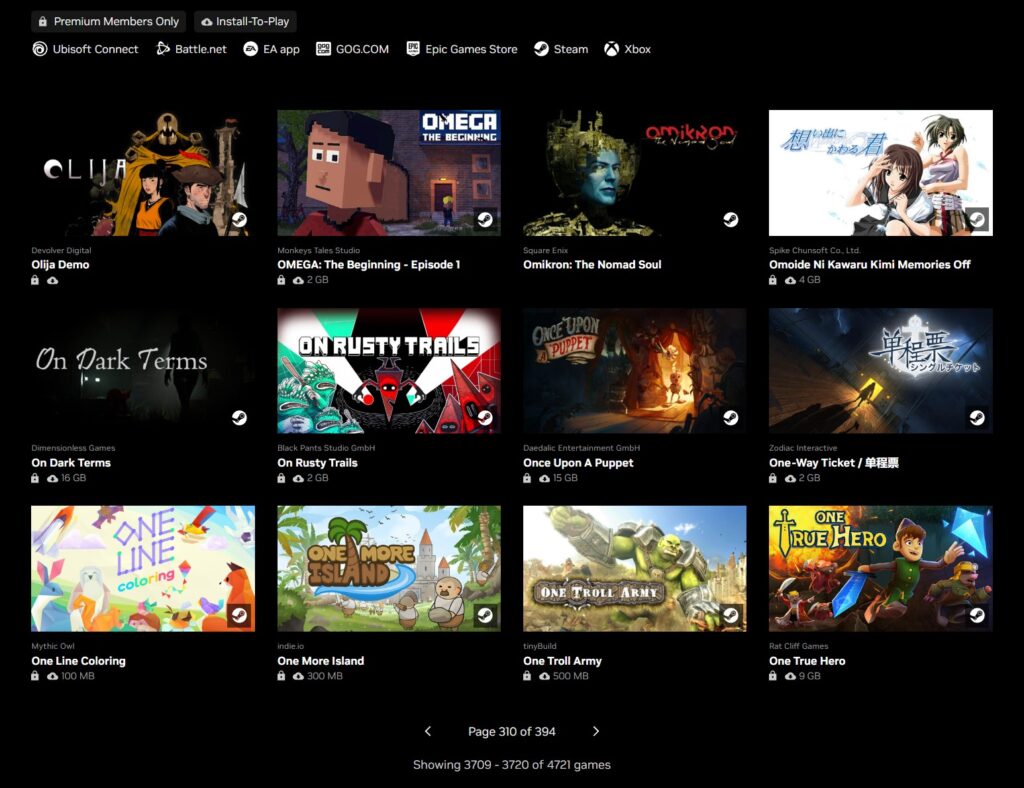The height and width of the screenshot is (788, 1024).
Task: Click the Steam badge on Olija Demo thumbnail
Action: [x=238, y=218]
